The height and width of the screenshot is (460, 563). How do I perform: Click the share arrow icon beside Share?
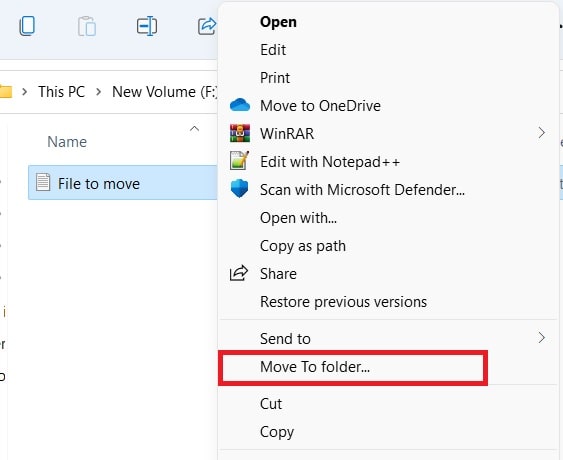point(239,273)
